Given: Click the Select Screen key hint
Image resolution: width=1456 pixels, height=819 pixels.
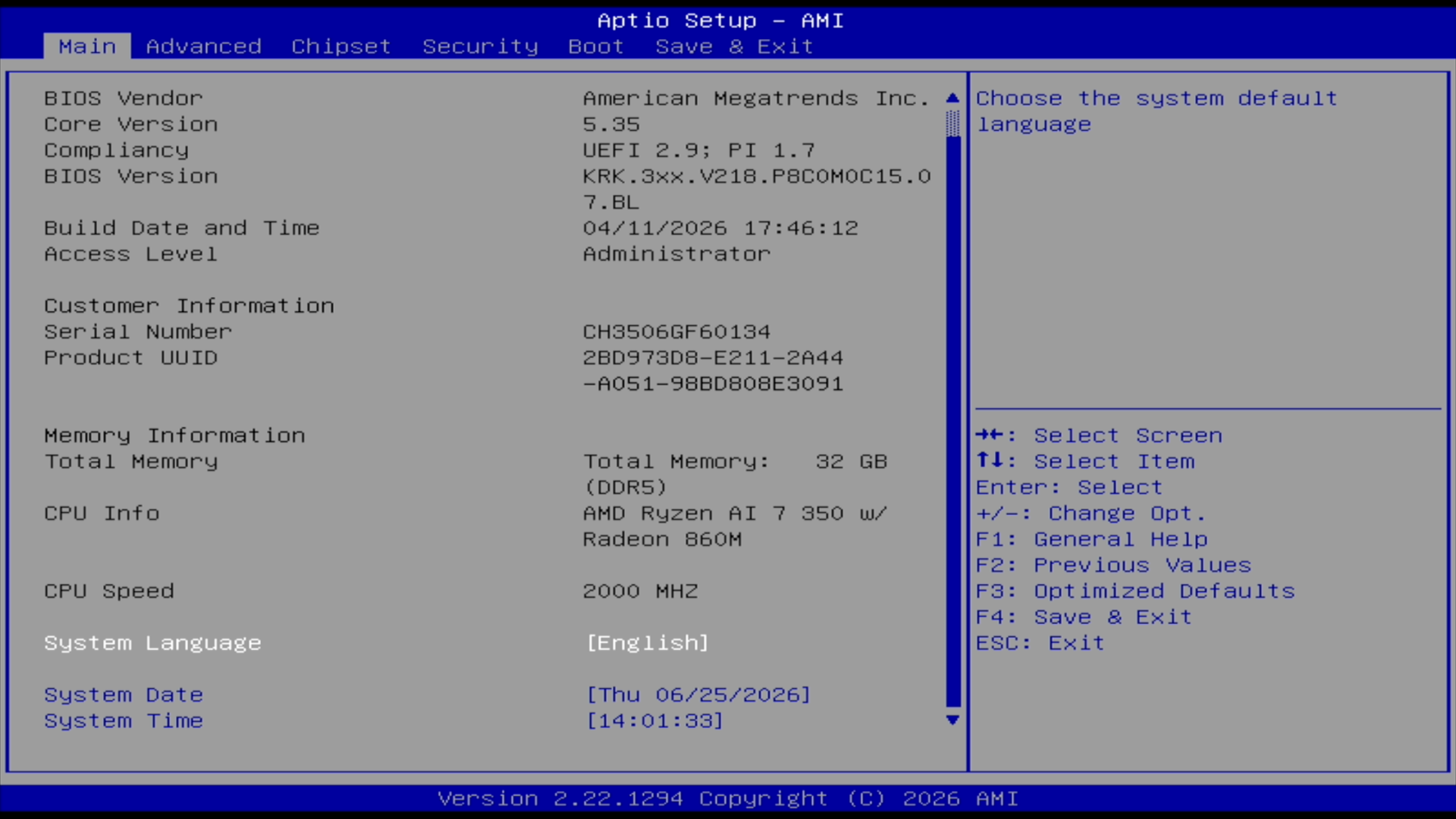Looking at the screenshot, I should pyautogui.click(x=1099, y=435).
